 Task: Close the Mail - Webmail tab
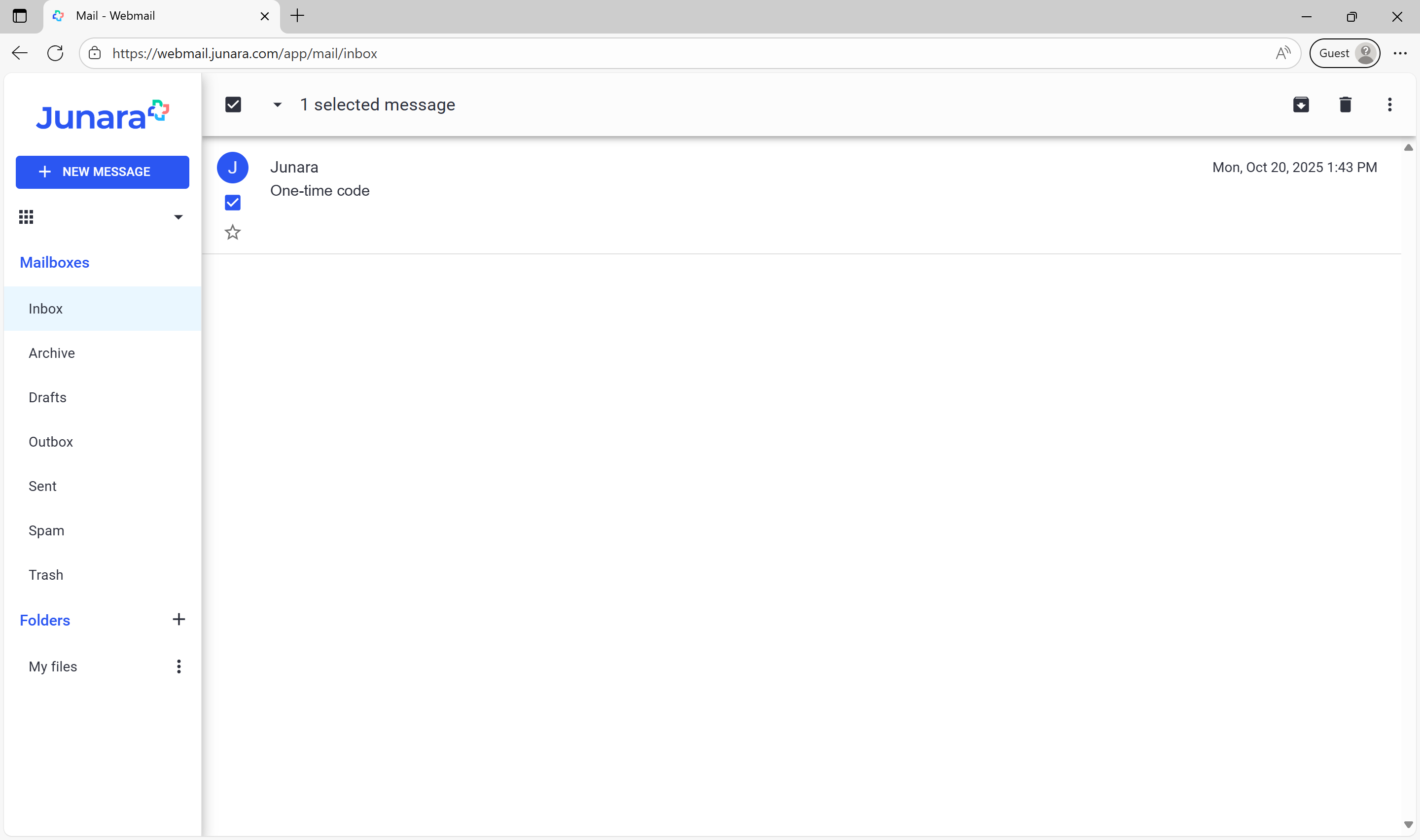click(264, 16)
